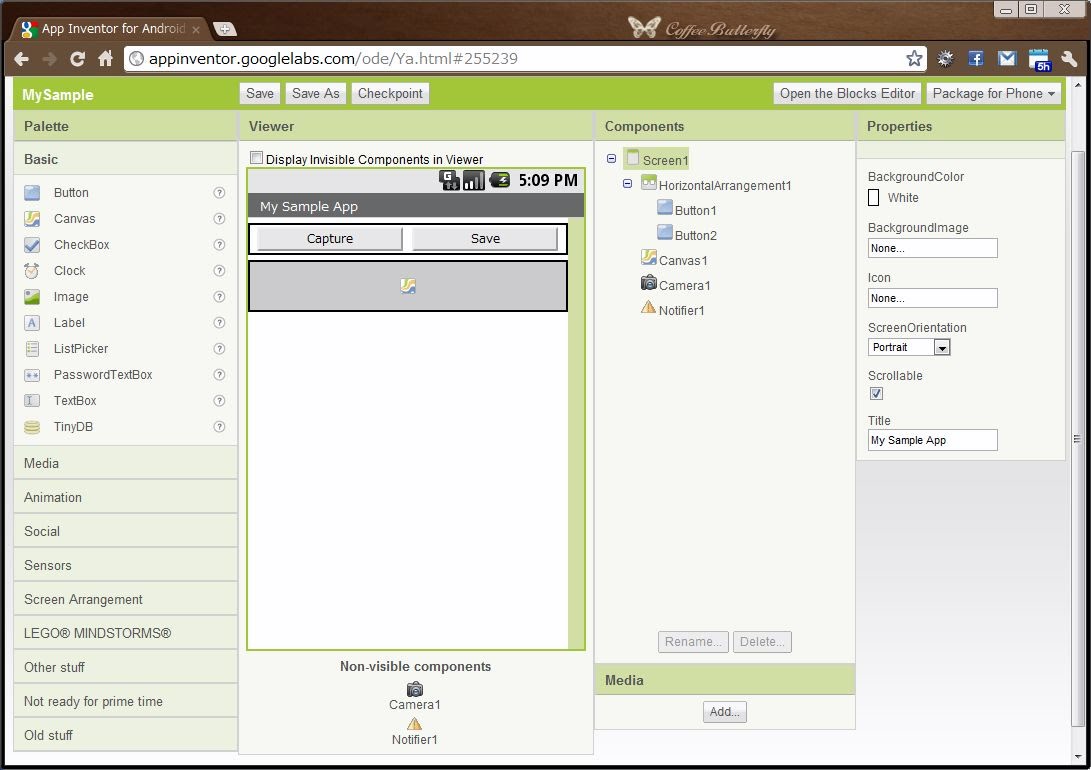Click Open the Blocks Editor button
Image resolution: width=1091 pixels, height=770 pixels.
[x=847, y=93]
